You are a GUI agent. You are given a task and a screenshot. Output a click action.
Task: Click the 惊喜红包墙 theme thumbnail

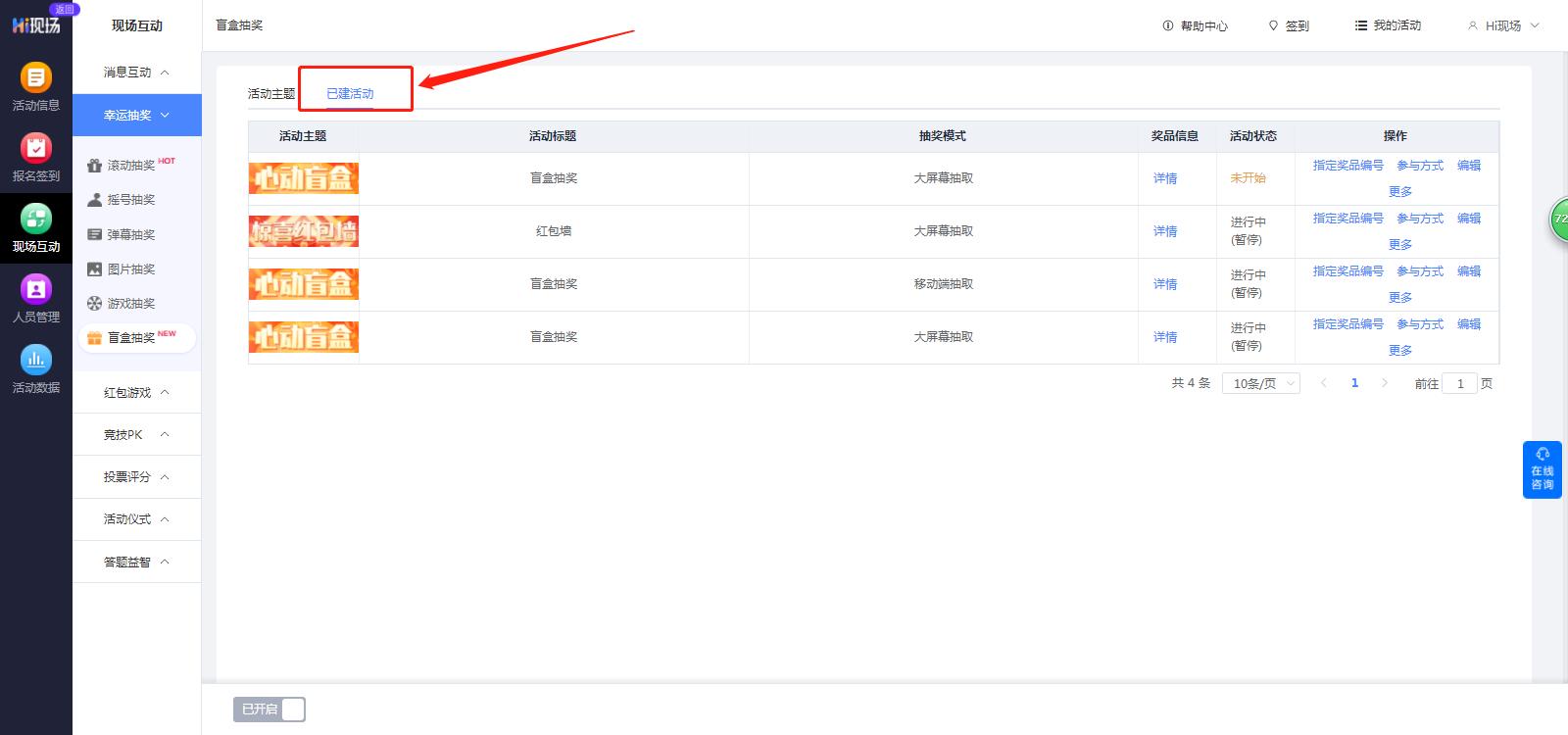(304, 231)
